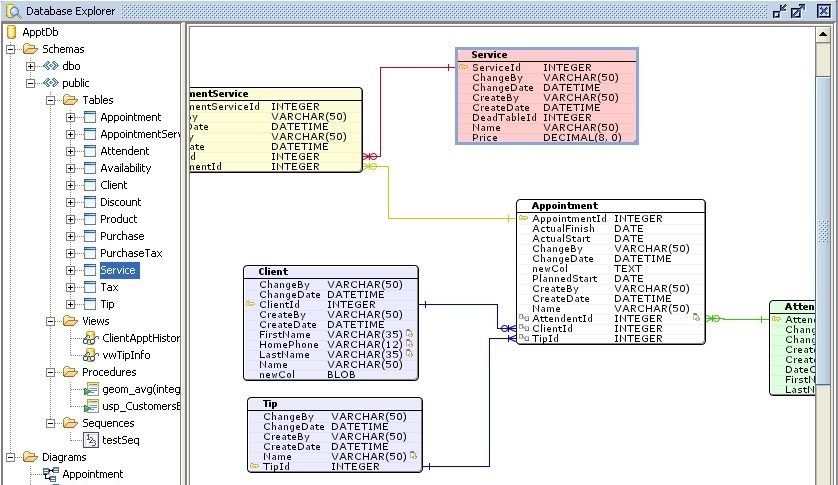
Task: Click the Appointment table icon in tree
Action: click(x=90, y=117)
